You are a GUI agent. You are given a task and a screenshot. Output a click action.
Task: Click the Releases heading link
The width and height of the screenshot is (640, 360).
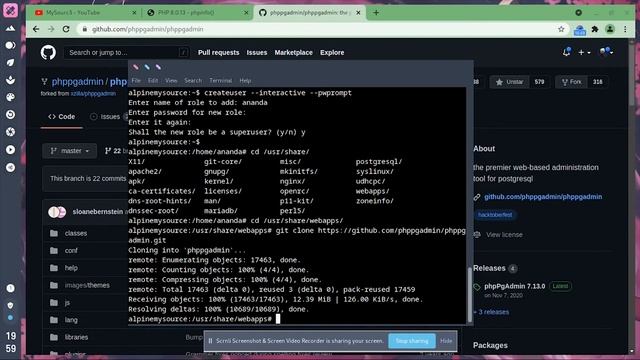tap(489, 268)
